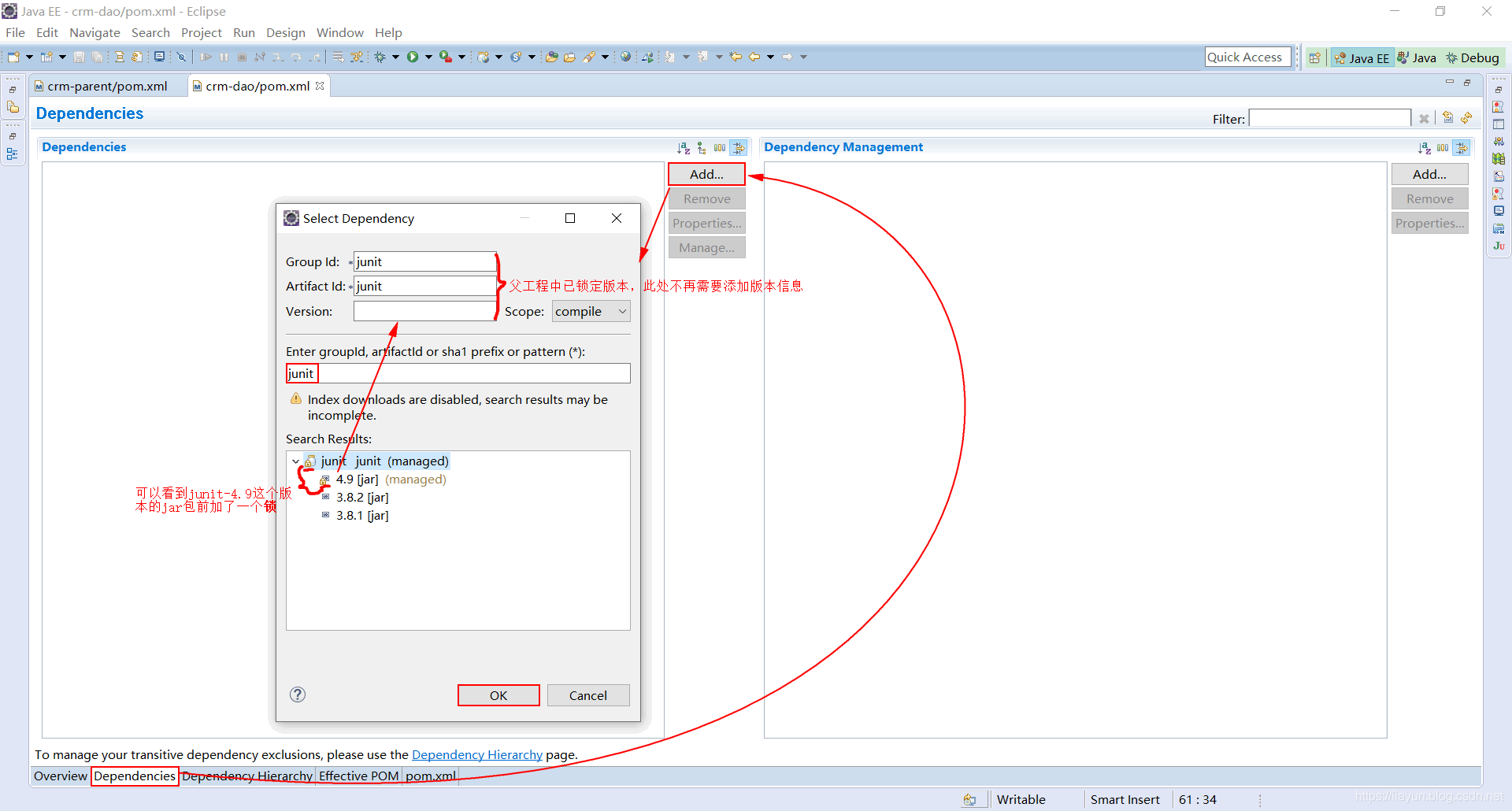Screen dimensions: 1512x811
Task: Open the Navigate menu
Action: (94, 32)
